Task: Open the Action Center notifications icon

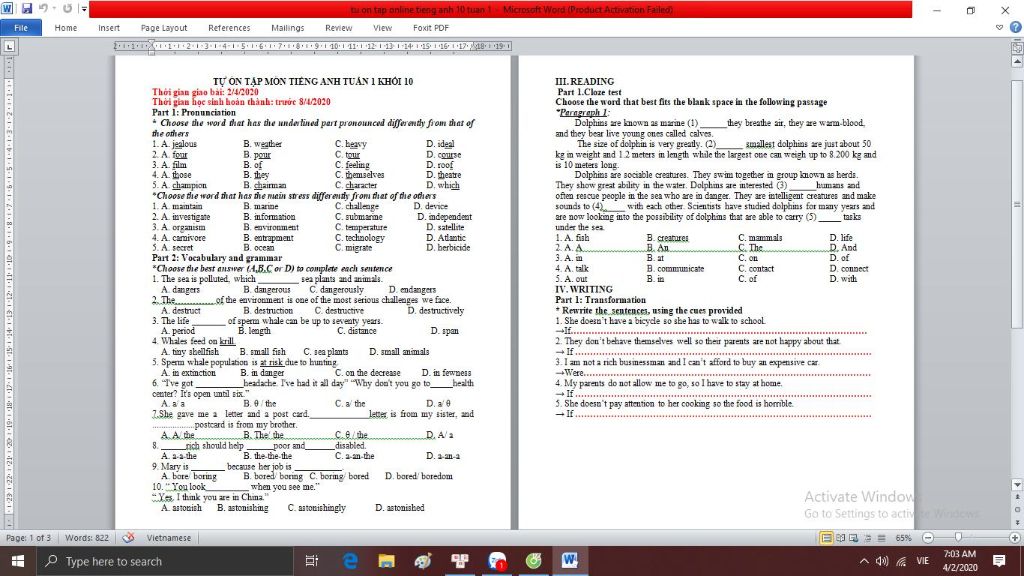Action: pyautogui.click(x=999, y=561)
